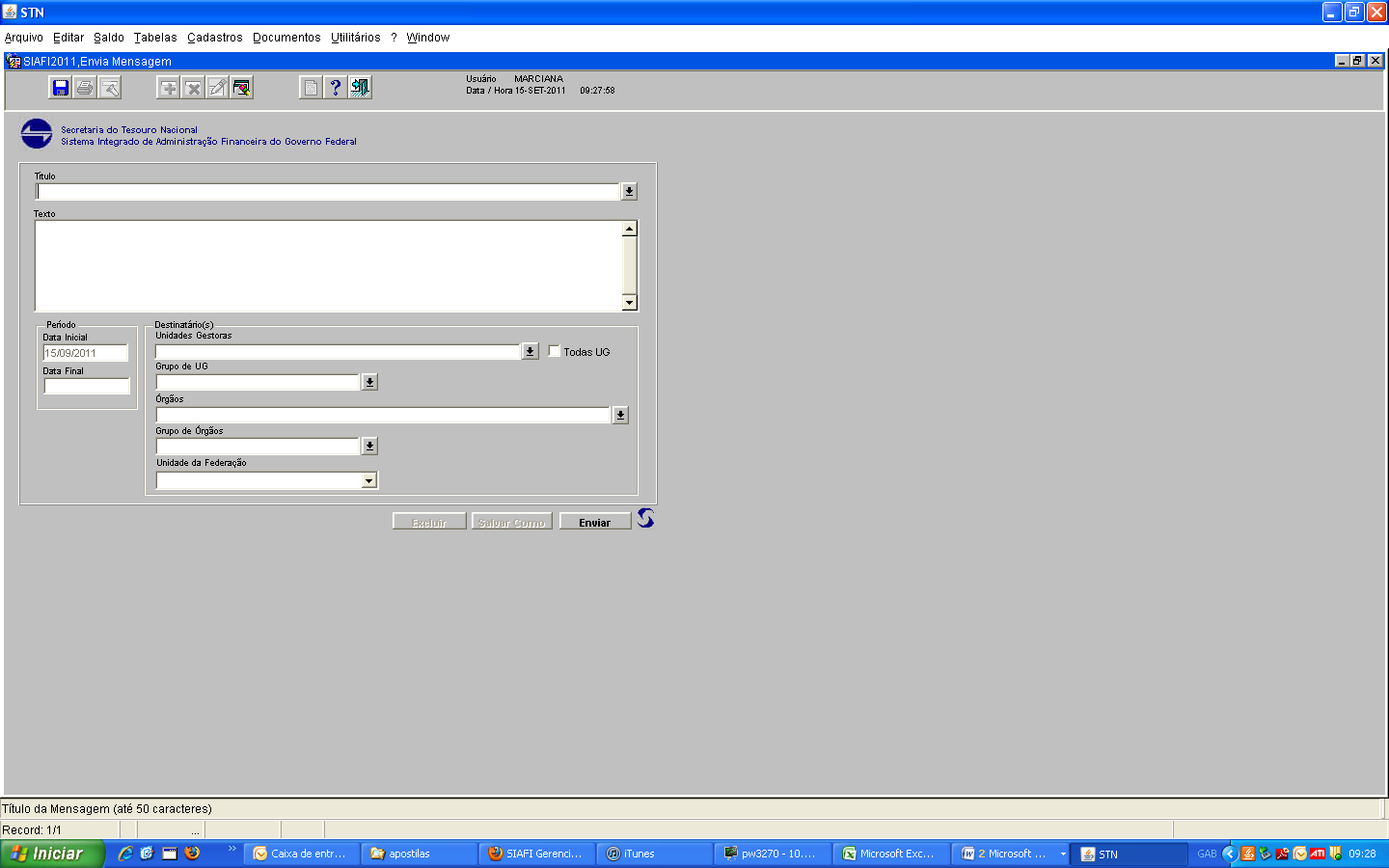Click the orange clock tray icon
The image size is (1389, 868).
(1300, 854)
